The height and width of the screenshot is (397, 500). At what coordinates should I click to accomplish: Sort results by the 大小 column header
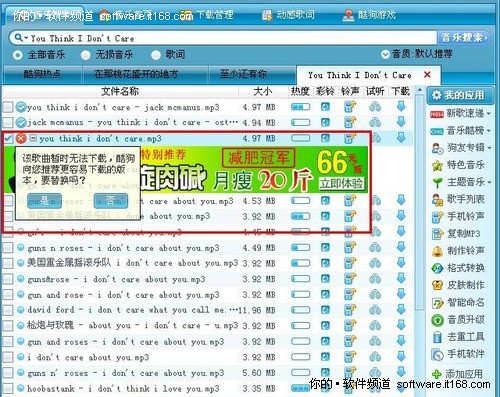[x=263, y=91]
